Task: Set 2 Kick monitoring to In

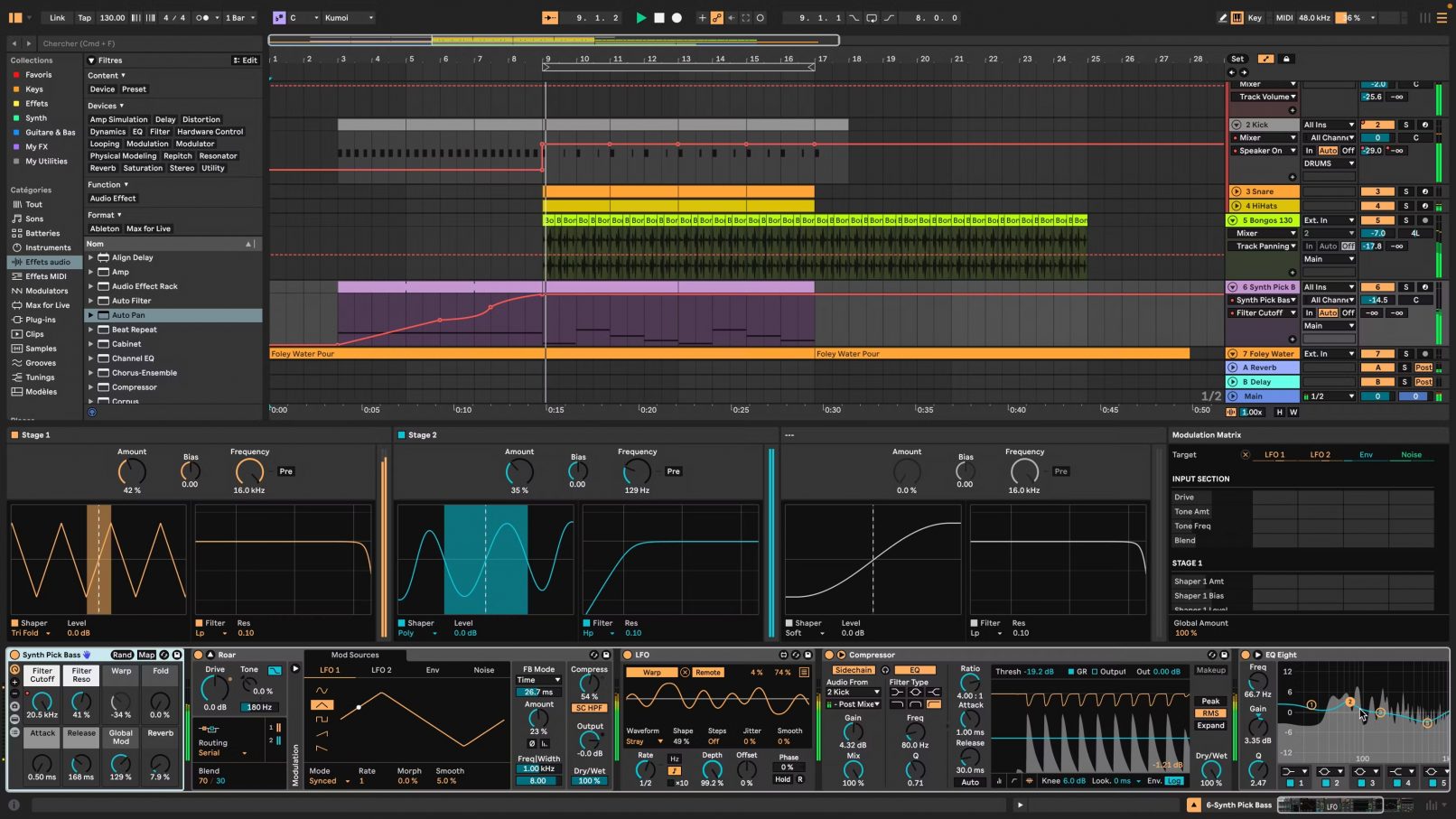Action: click(x=1310, y=151)
